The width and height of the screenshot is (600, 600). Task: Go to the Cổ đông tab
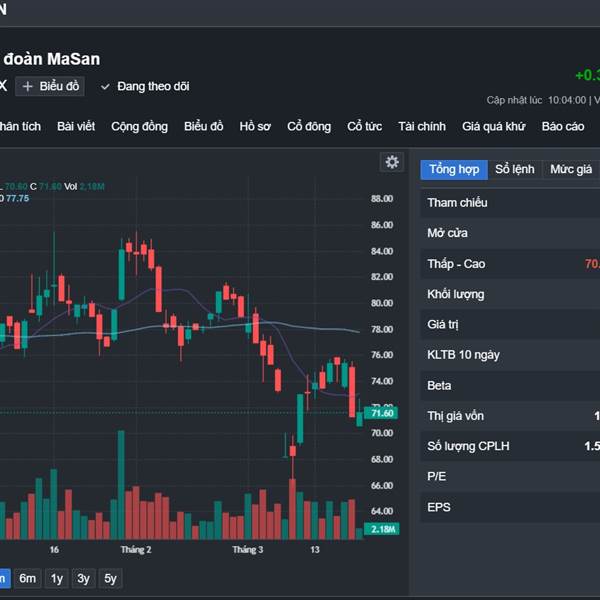click(x=309, y=127)
